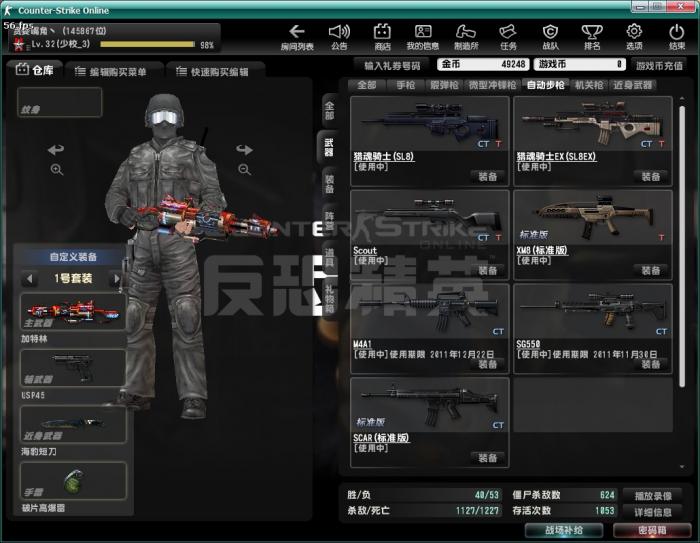
Task: Select the grenade slot 破片高爆雷
Action: click(x=73, y=480)
